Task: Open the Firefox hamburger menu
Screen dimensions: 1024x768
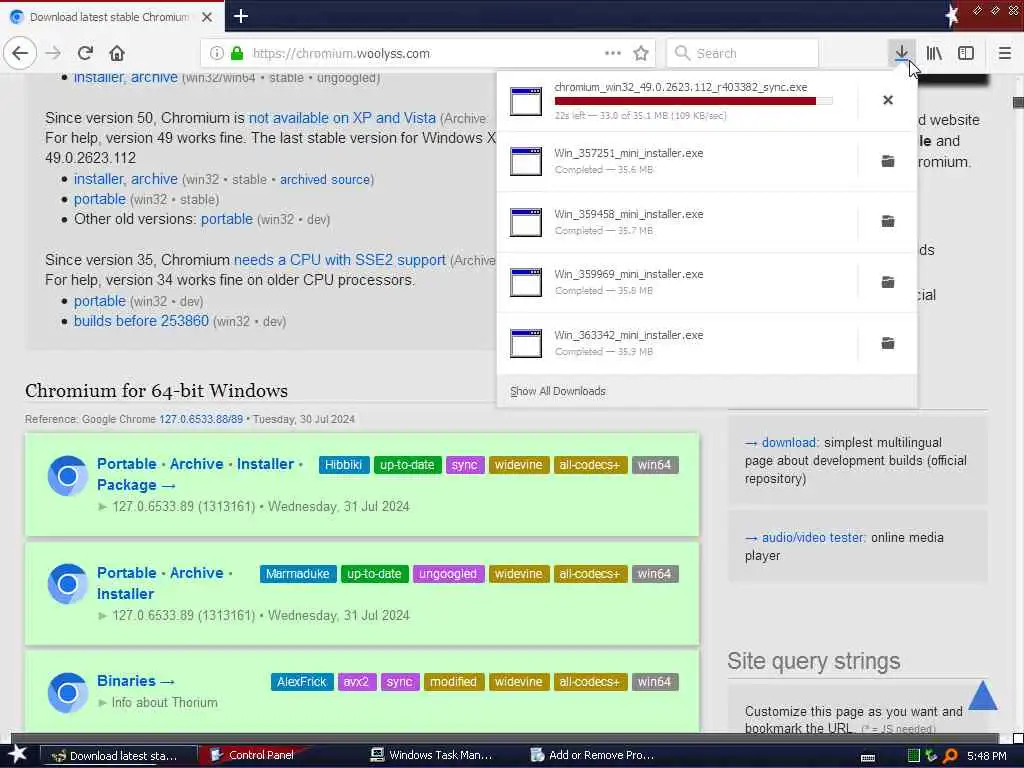Action: click(1005, 54)
